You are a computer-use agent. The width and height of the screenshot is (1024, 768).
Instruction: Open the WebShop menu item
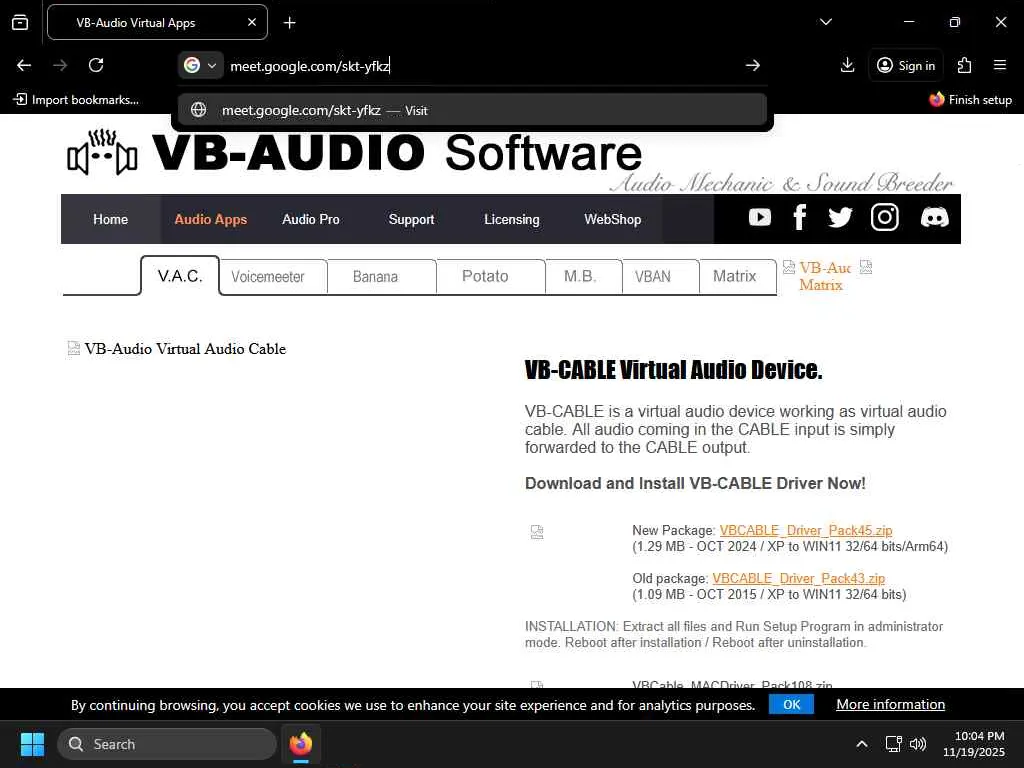(x=613, y=219)
